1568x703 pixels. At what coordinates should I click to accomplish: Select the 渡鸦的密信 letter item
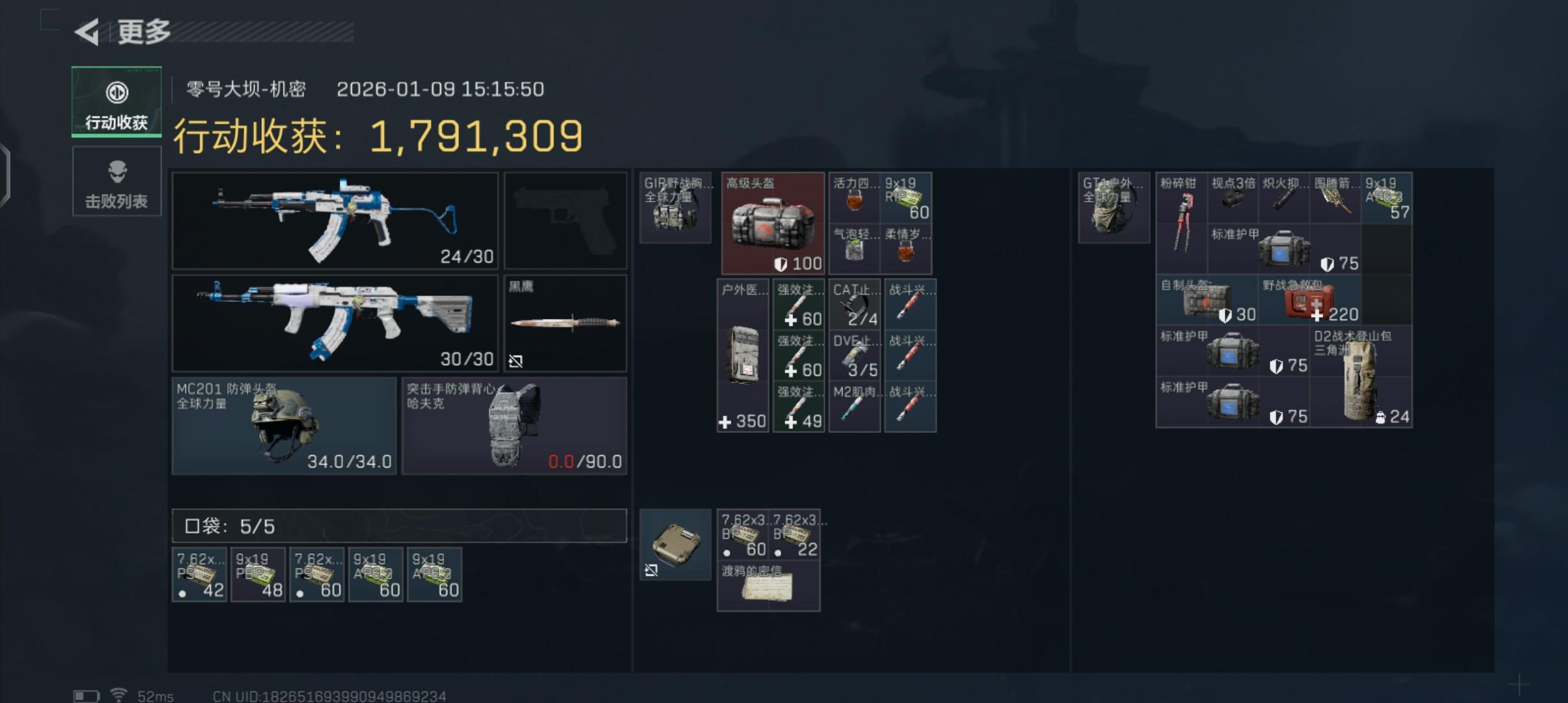(768, 586)
